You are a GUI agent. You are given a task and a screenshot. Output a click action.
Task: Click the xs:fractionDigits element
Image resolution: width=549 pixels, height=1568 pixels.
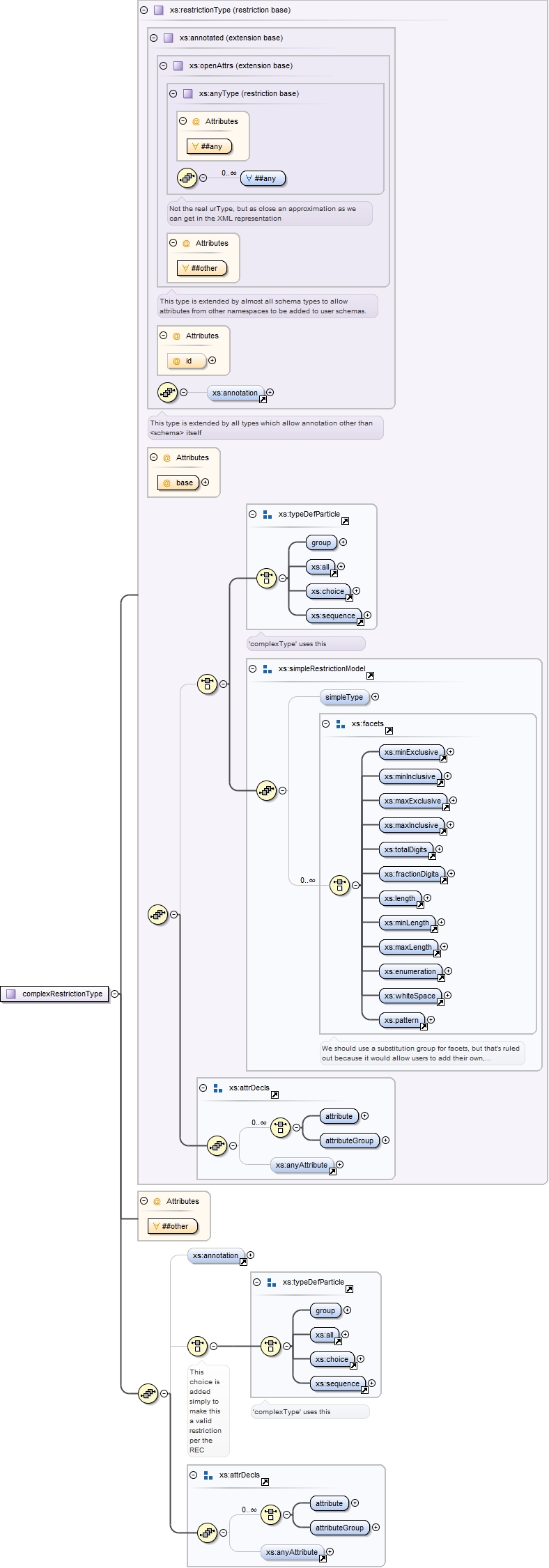pos(411,874)
